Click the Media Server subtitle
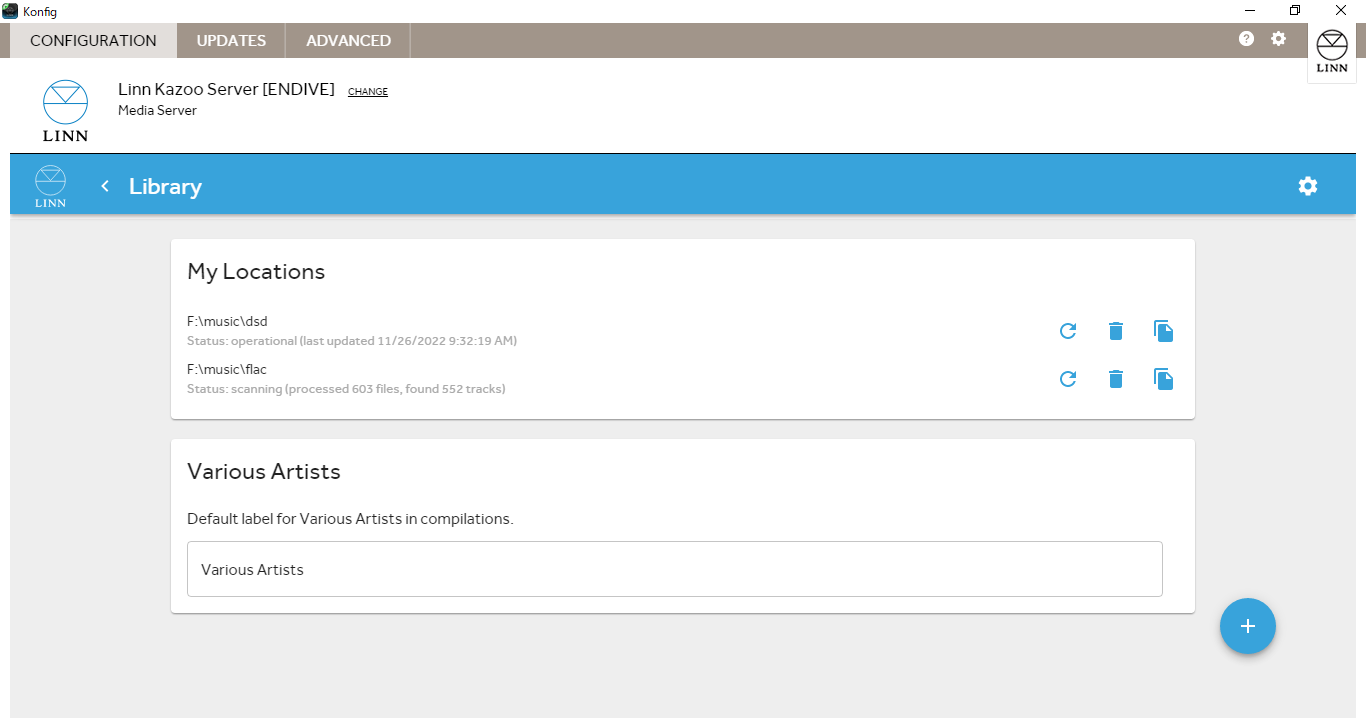1366x728 pixels. click(x=157, y=111)
